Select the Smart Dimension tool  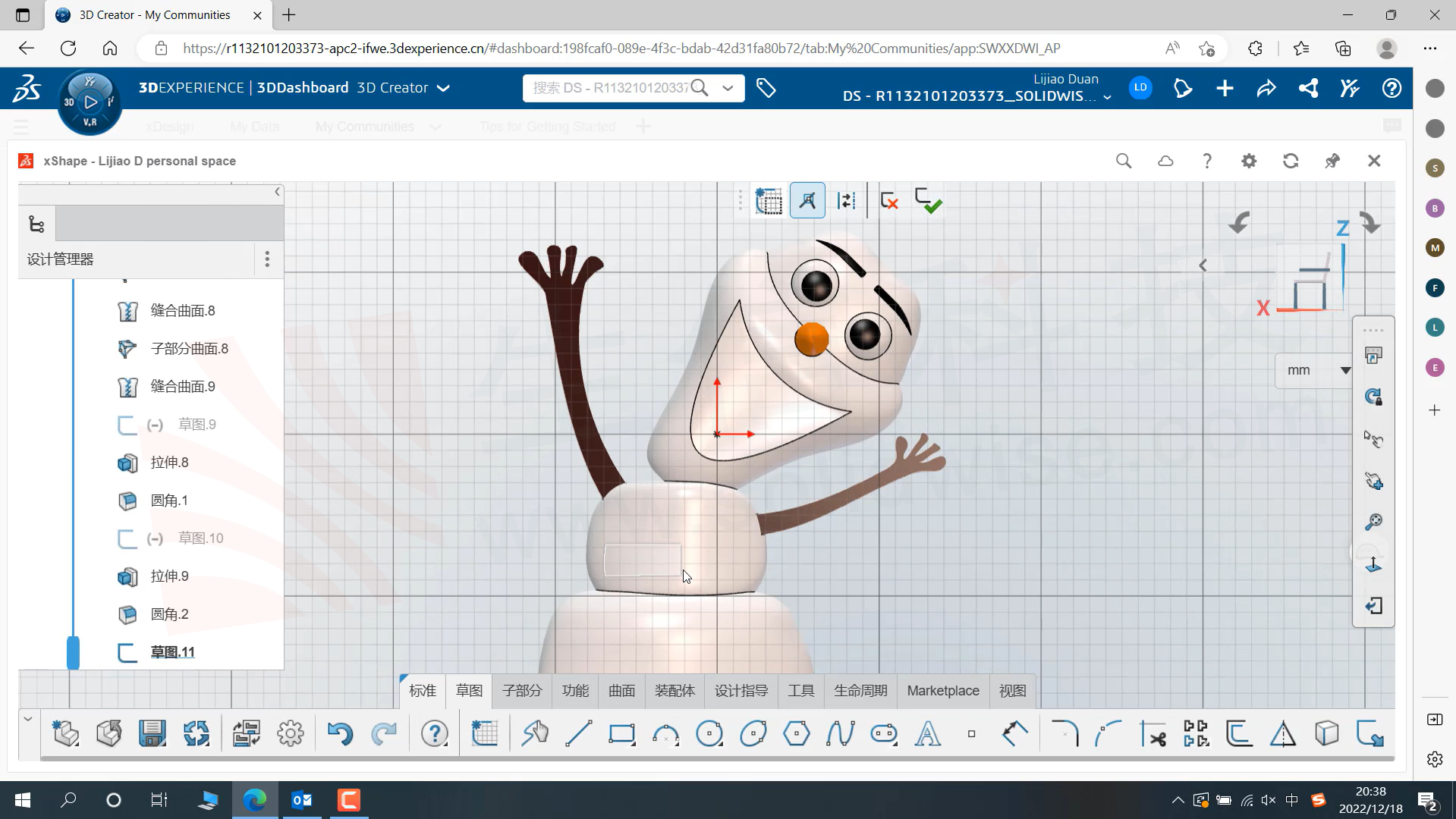click(1014, 733)
